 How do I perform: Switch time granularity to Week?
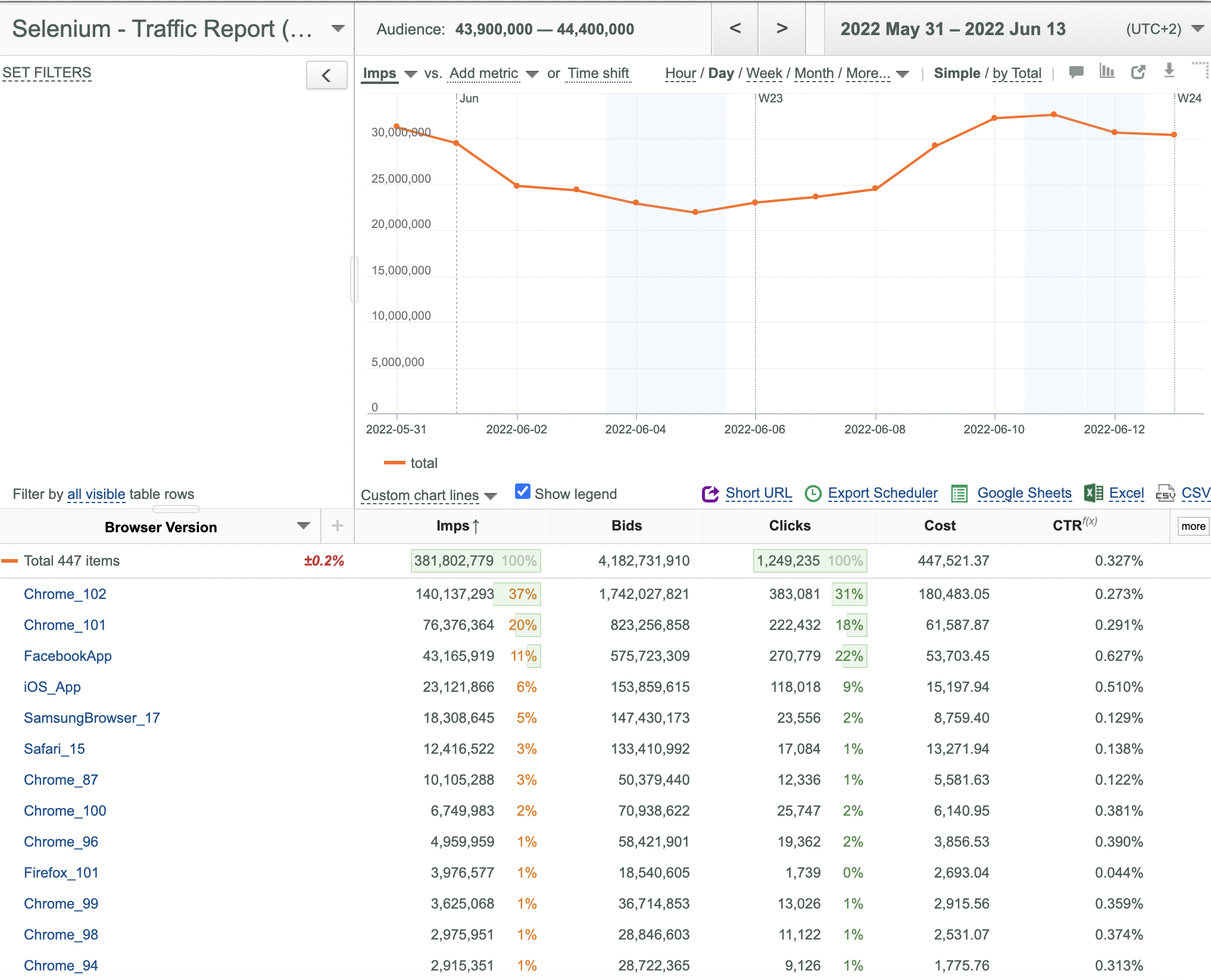pyautogui.click(x=764, y=73)
